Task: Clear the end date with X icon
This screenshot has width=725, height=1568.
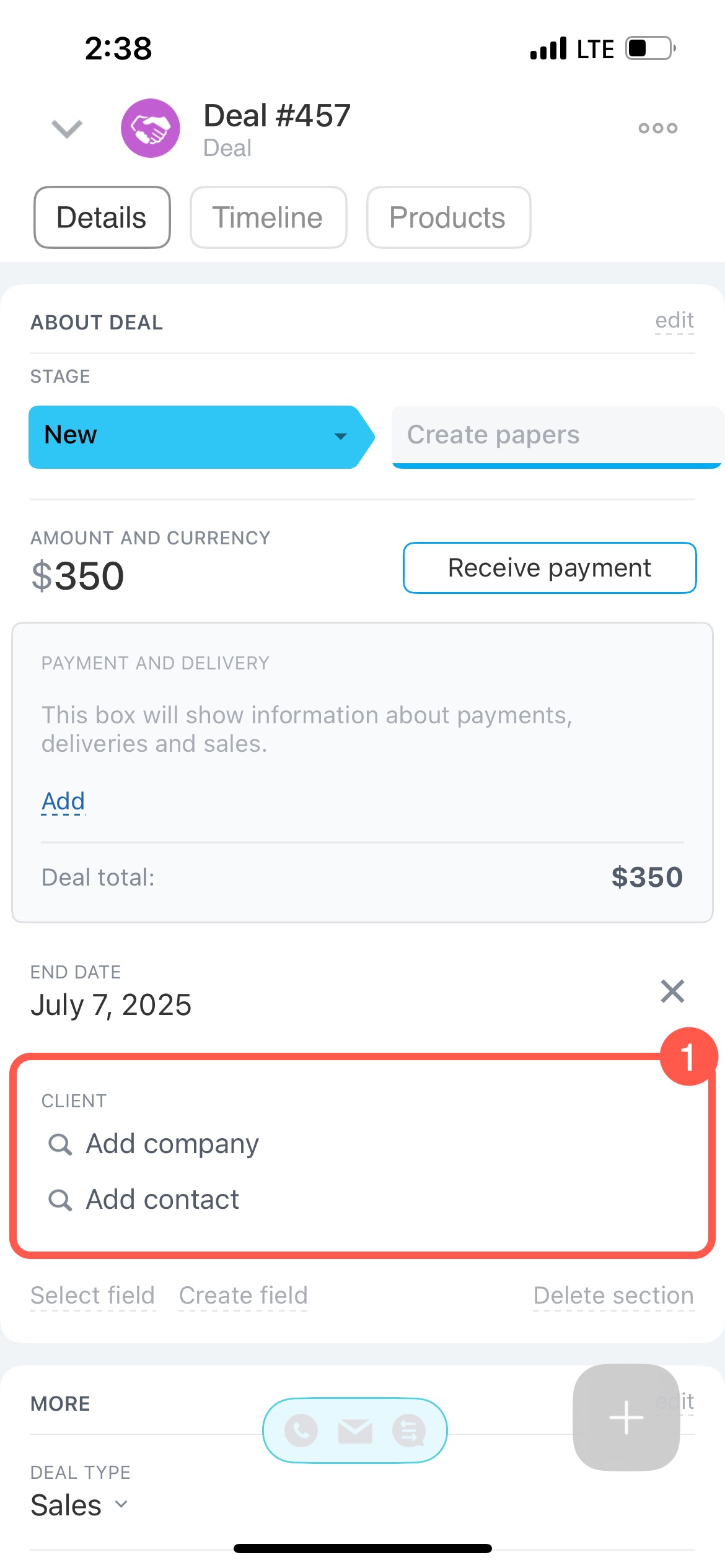Action: pyautogui.click(x=672, y=991)
